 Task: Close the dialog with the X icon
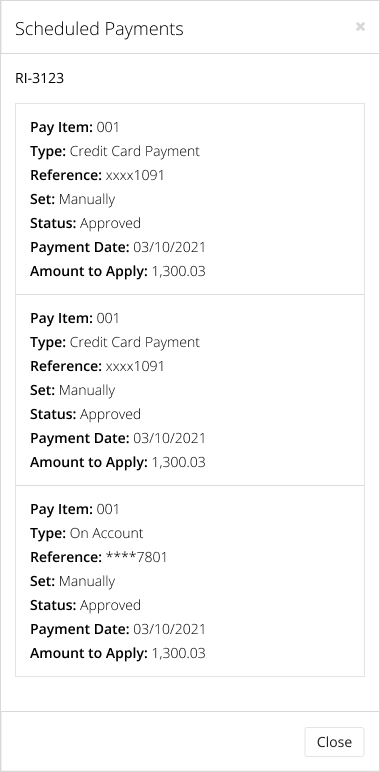(360, 27)
